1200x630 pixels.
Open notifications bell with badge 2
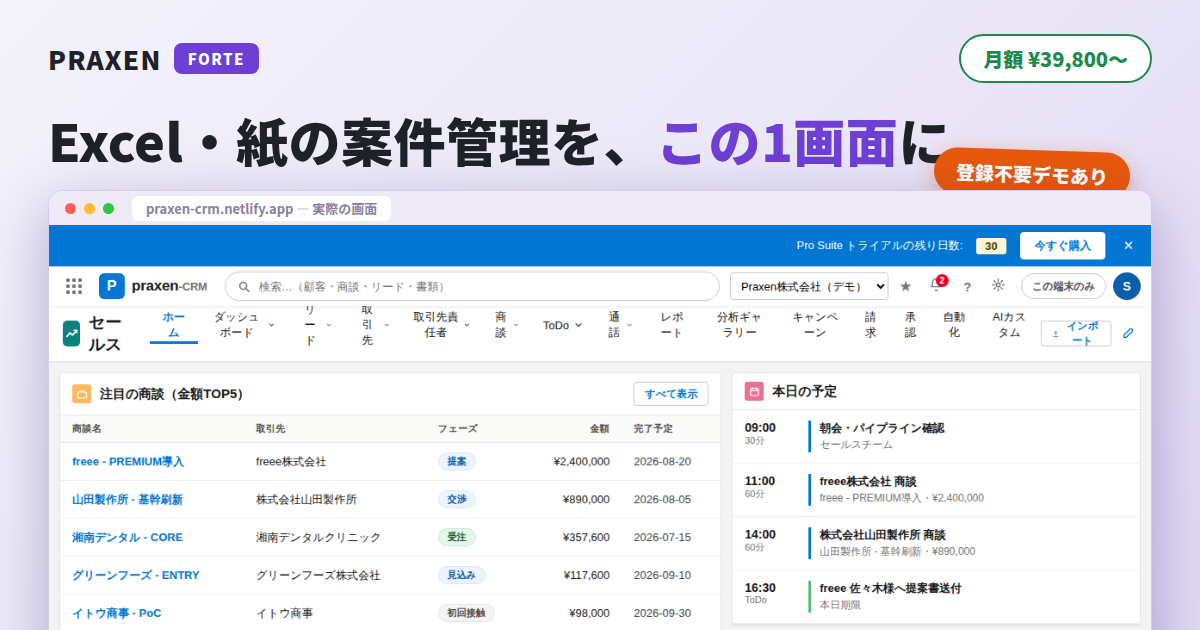936,285
